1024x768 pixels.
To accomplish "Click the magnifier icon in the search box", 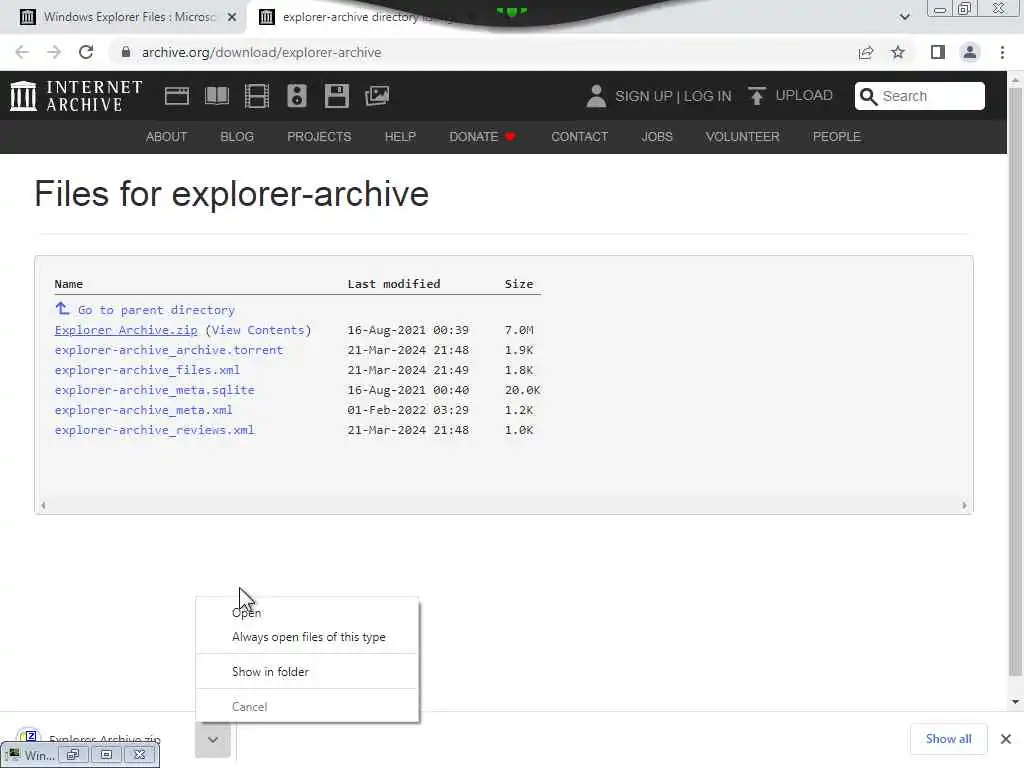I will coord(869,97).
